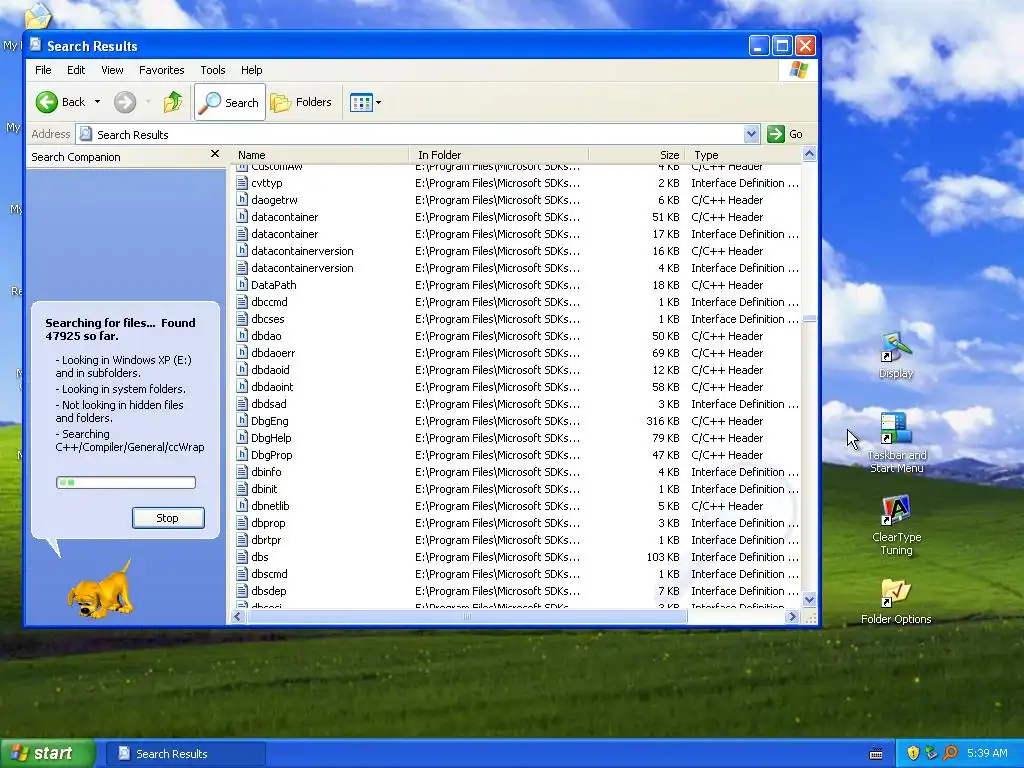Image resolution: width=1024 pixels, height=768 pixels.
Task: Select the dbrtpr file name
Action: click(x=266, y=540)
